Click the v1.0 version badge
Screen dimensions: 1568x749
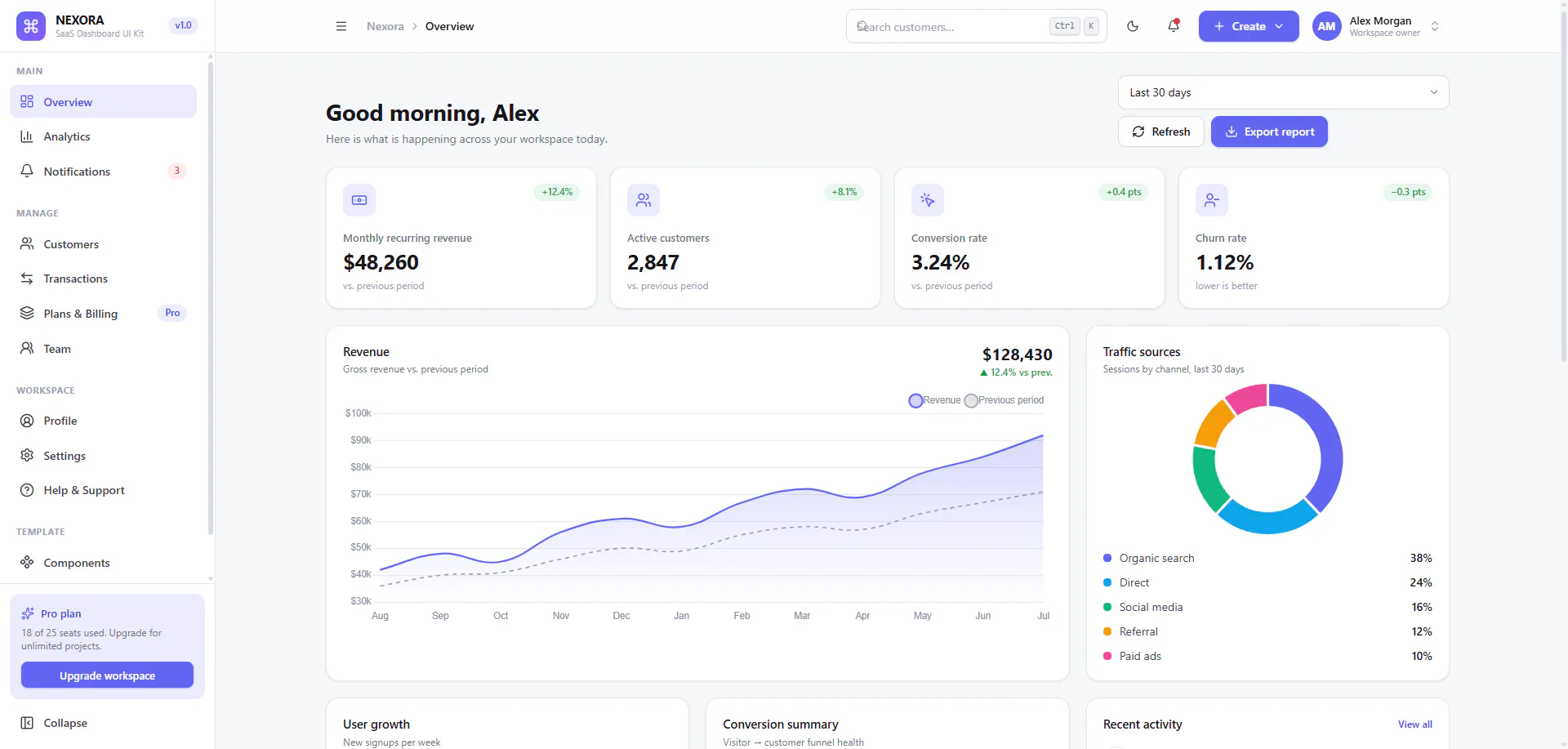click(x=183, y=25)
